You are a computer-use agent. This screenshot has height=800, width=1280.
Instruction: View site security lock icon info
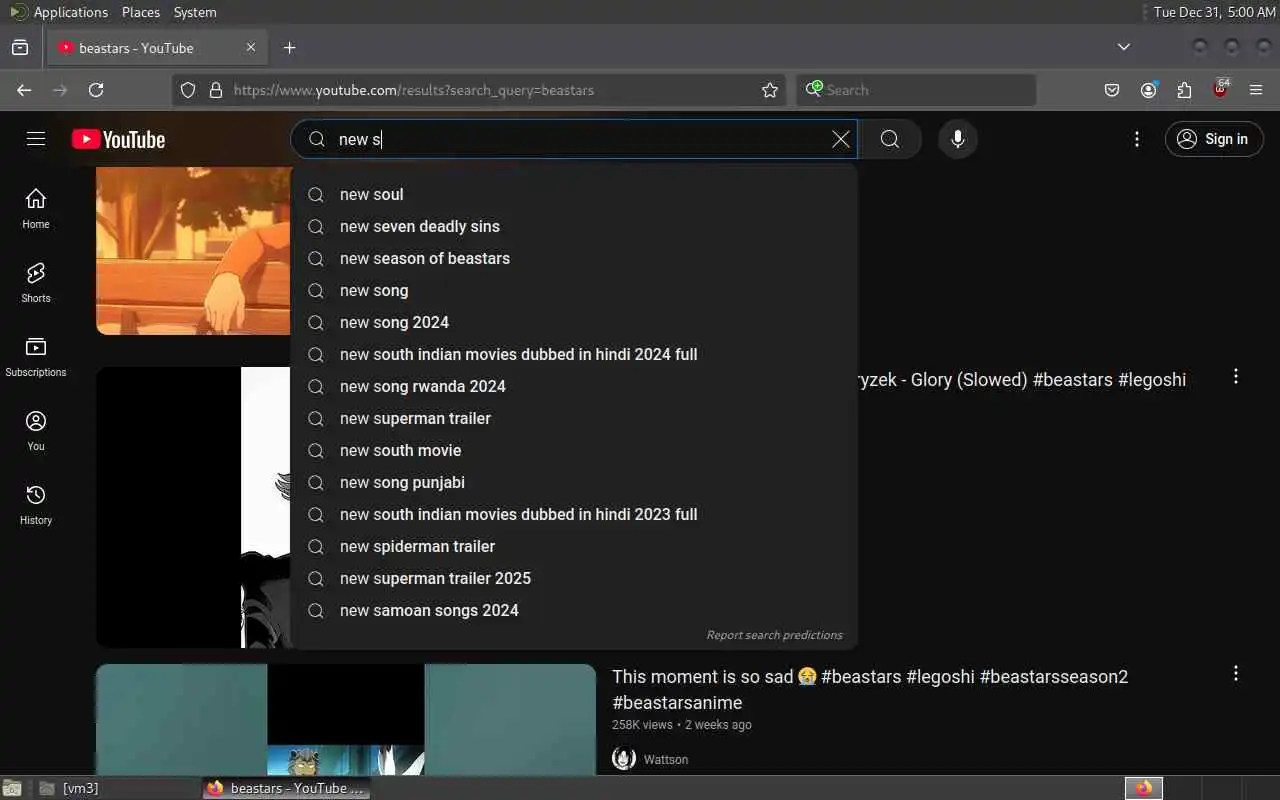click(x=215, y=90)
